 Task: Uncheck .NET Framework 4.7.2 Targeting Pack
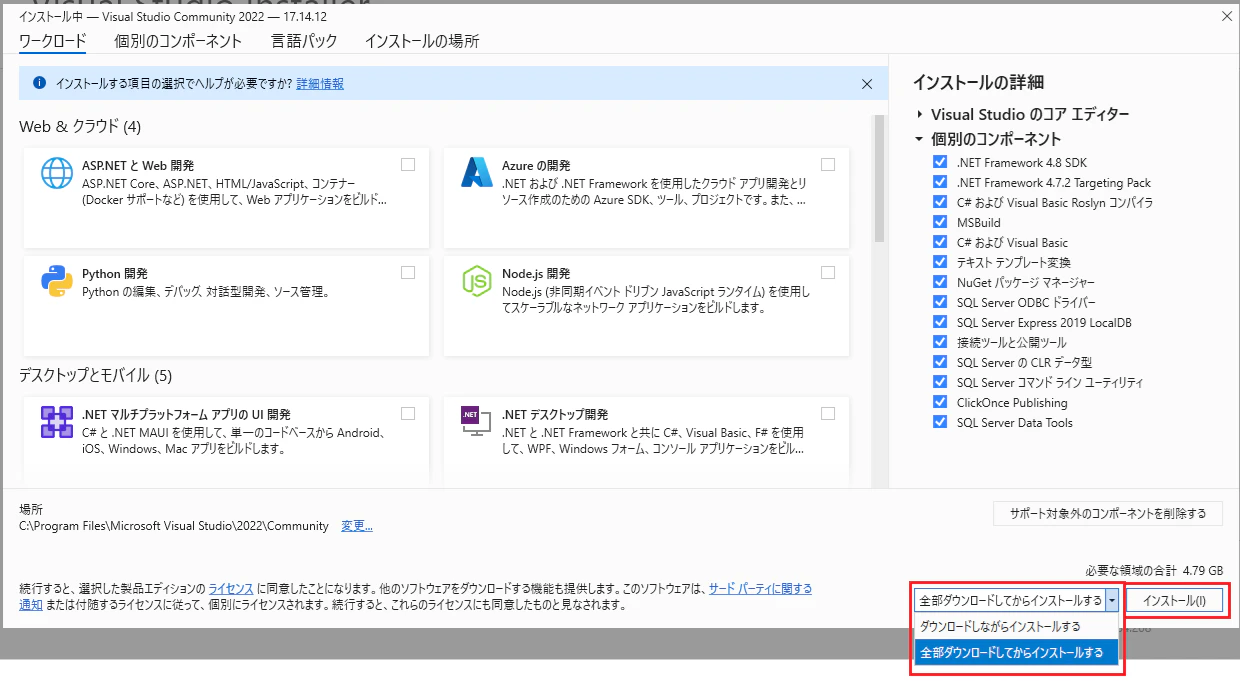click(939, 182)
